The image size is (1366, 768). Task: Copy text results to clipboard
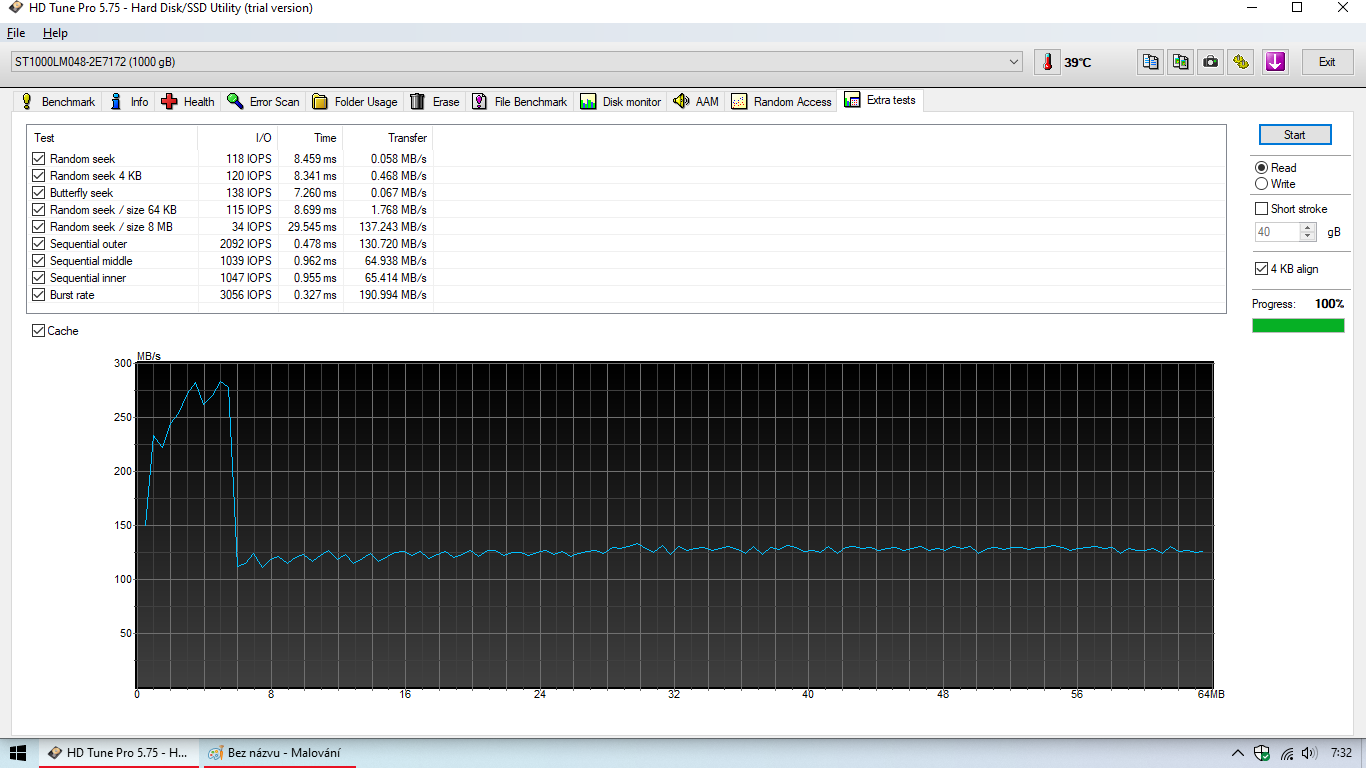tap(1151, 62)
